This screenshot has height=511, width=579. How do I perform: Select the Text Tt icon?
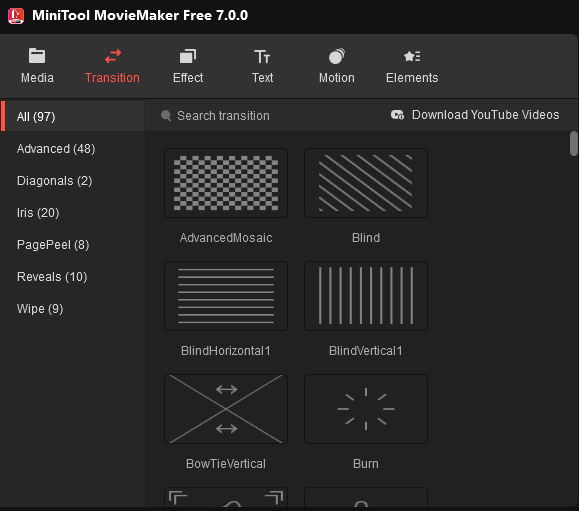(262, 56)
